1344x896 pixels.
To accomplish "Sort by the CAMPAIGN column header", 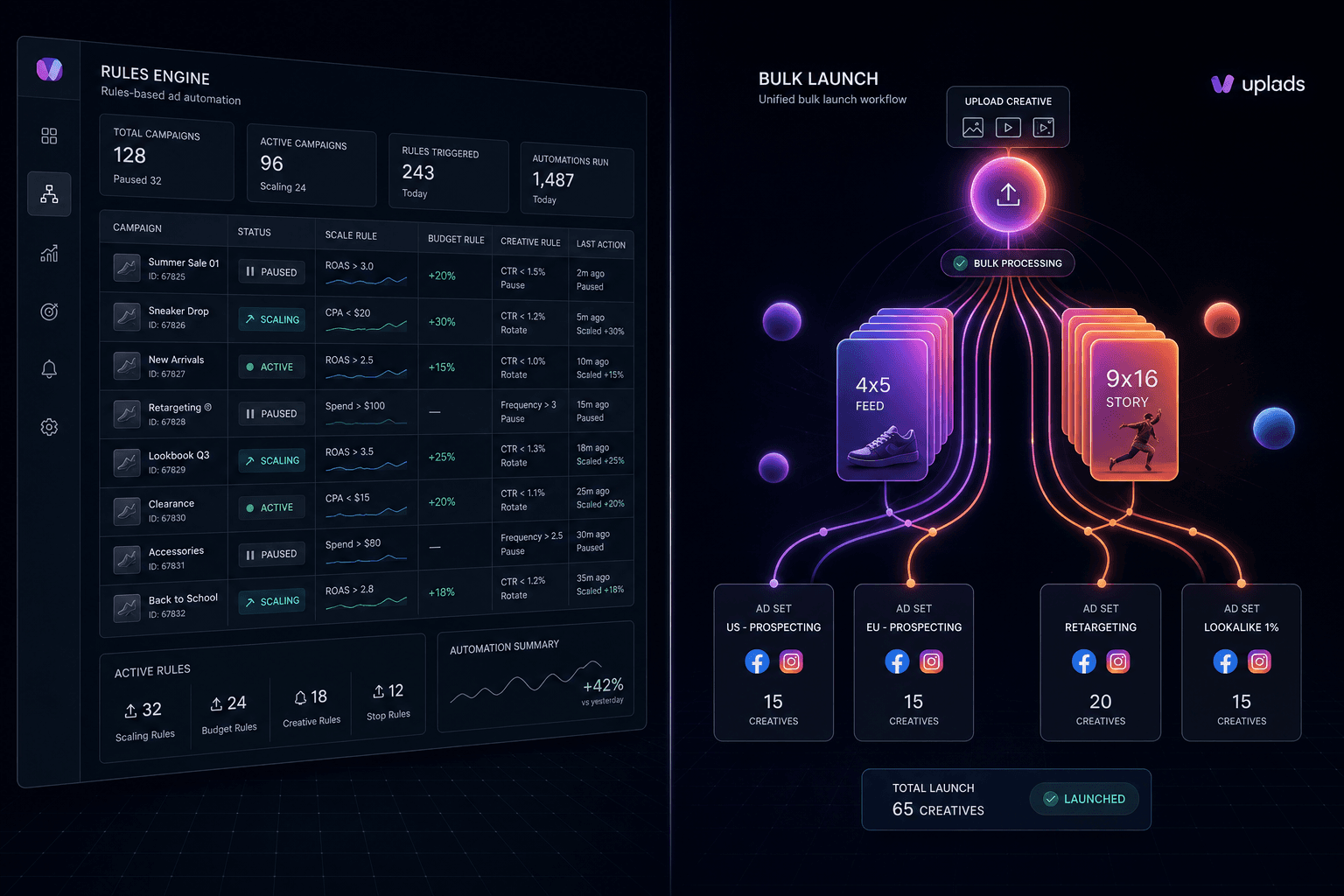I will (x=137, y=227).
